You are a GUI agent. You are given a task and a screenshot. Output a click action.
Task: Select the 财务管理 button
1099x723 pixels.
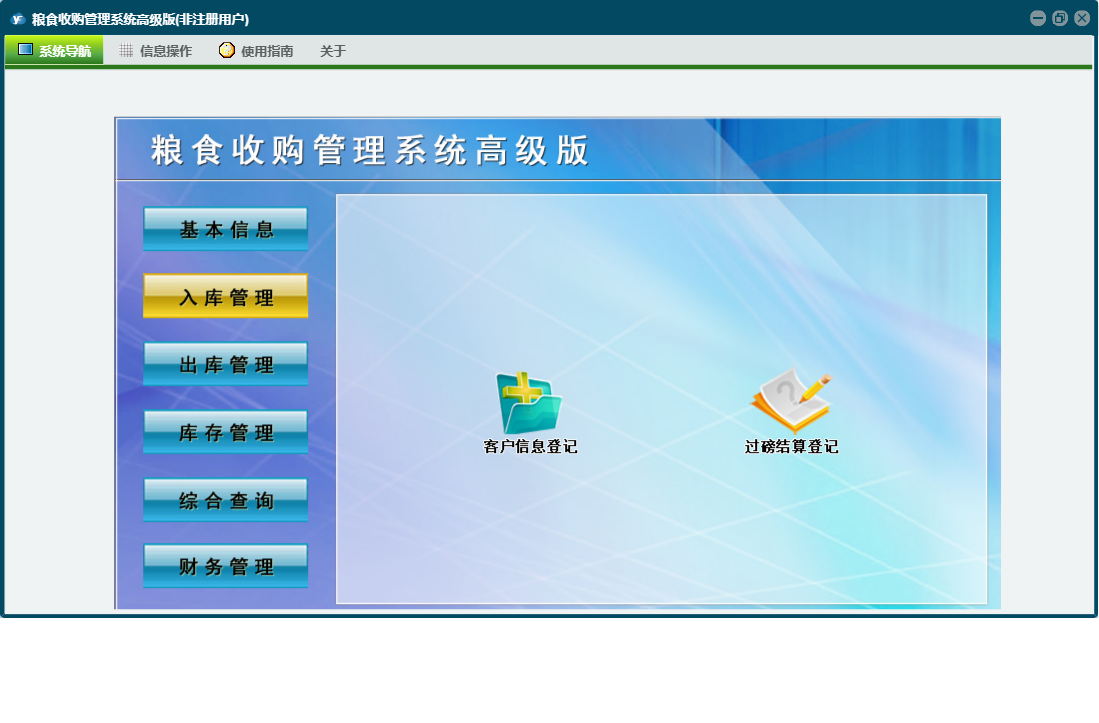point(226,566)
